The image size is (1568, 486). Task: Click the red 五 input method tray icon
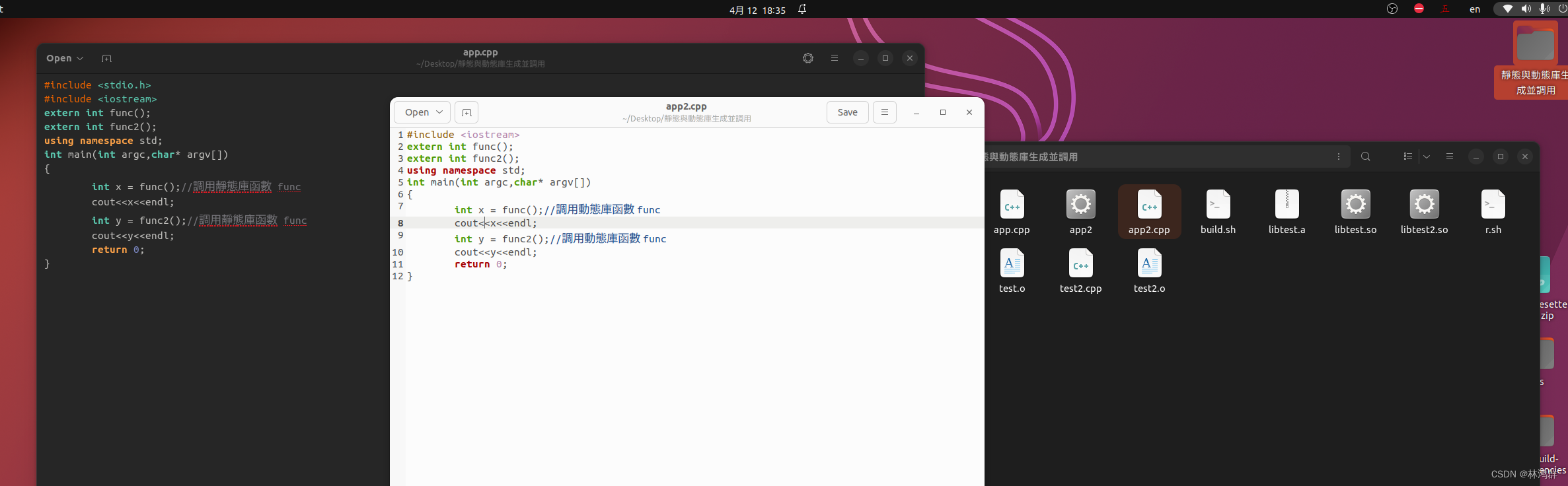[x=1444, y=9]
